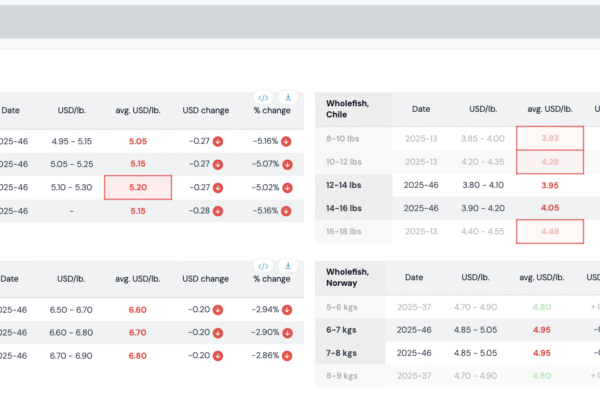Click the highlighted 4.48 average cell
The image size is (600, 400).
coord(550,232)
